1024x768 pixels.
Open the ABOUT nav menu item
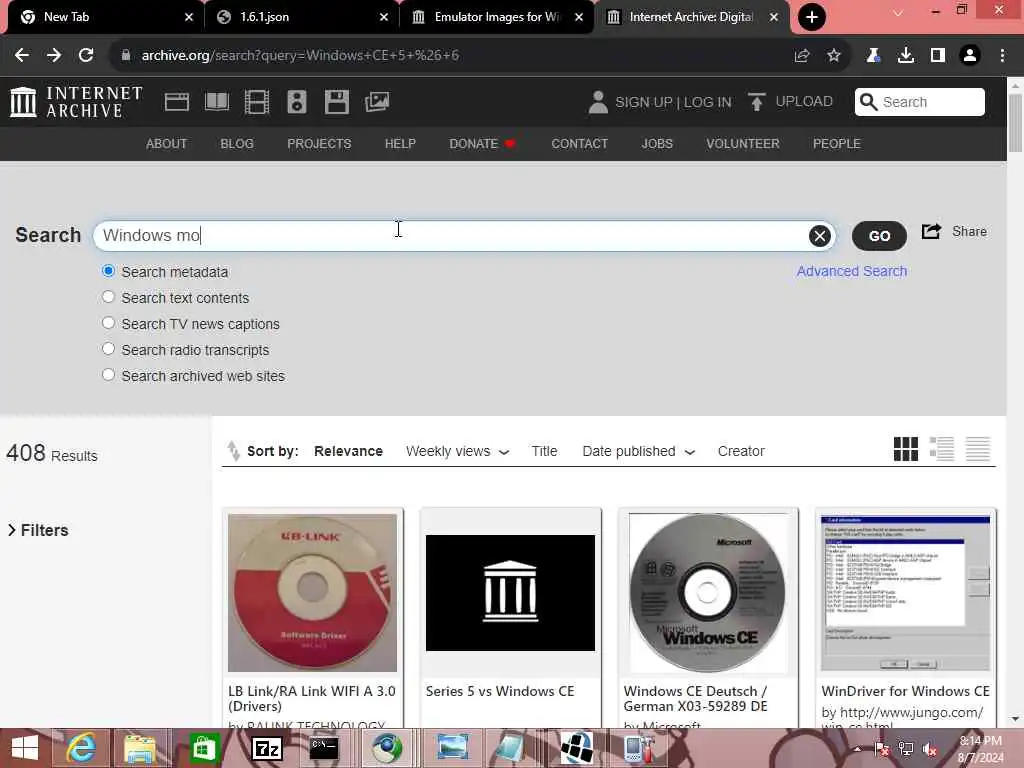point(167,144)
